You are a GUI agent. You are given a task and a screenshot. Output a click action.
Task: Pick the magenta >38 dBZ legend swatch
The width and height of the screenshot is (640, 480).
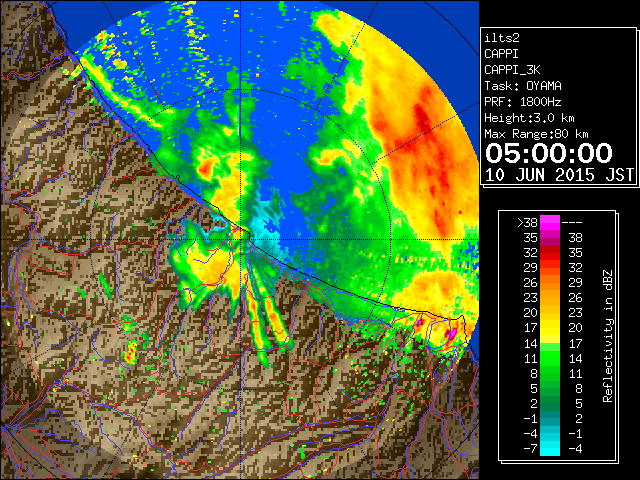[x=550, y=223]
